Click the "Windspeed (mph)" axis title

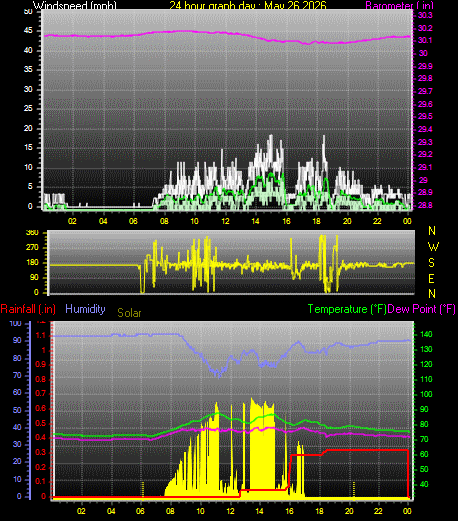[75, 5]
